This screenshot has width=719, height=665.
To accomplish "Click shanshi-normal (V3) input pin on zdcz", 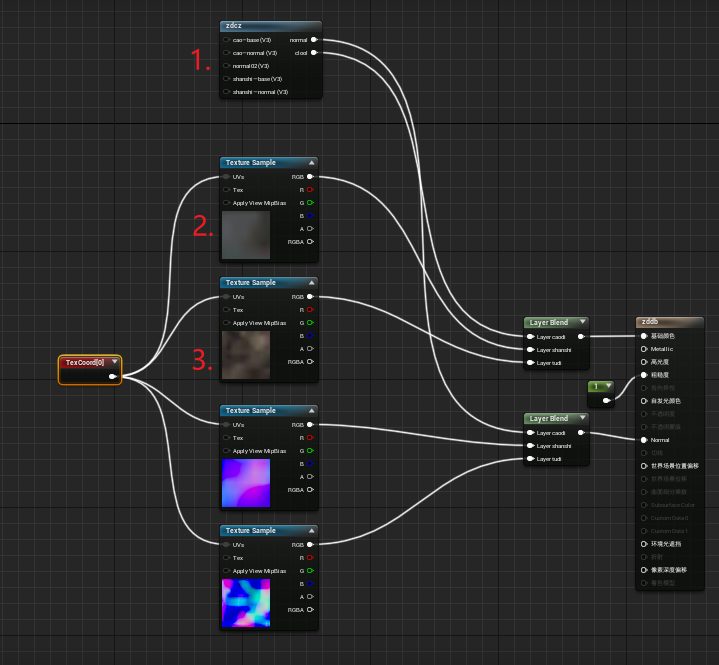I will pyautogui.click(x=226, y=92).
